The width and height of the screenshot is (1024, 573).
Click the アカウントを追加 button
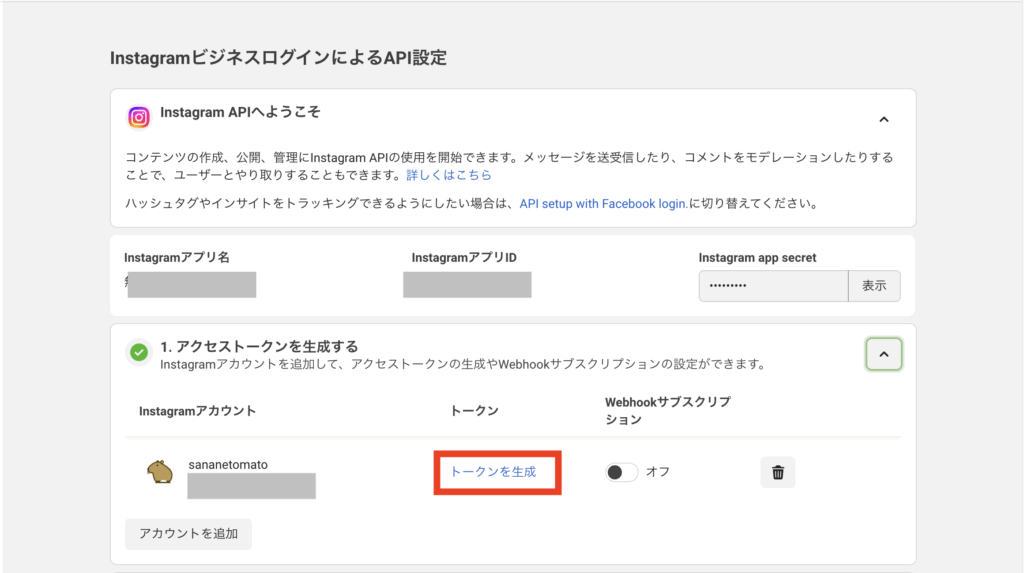[188, 534]
